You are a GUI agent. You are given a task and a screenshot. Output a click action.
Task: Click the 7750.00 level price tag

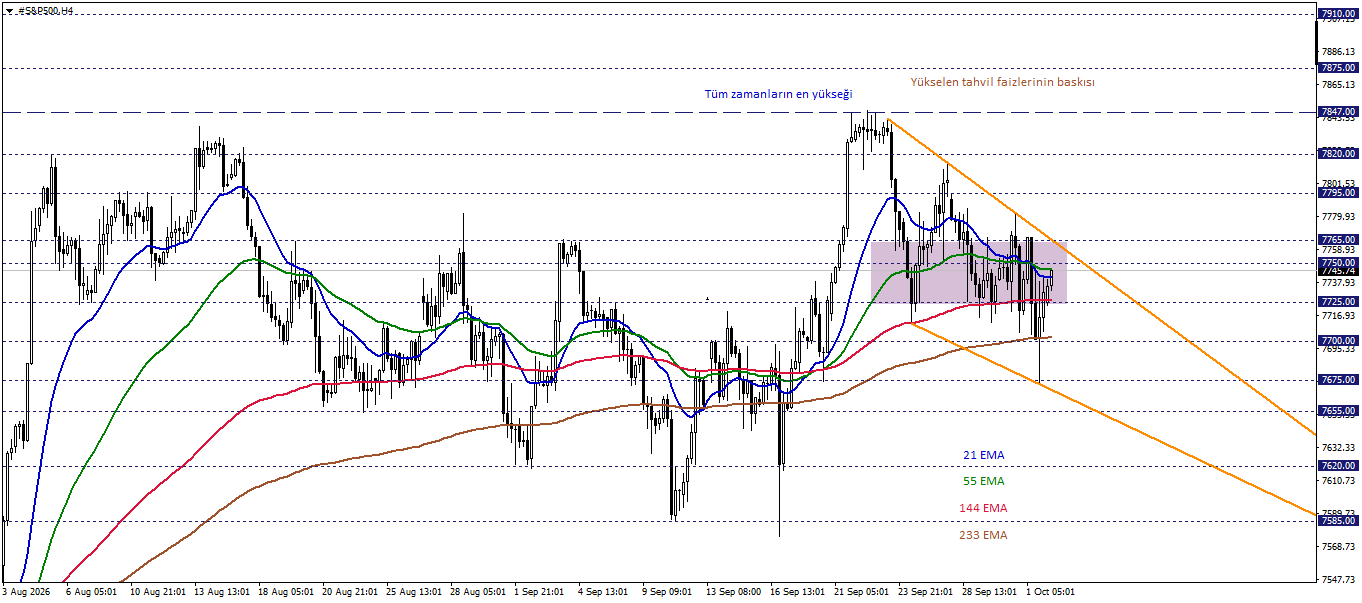point(1338,263)
